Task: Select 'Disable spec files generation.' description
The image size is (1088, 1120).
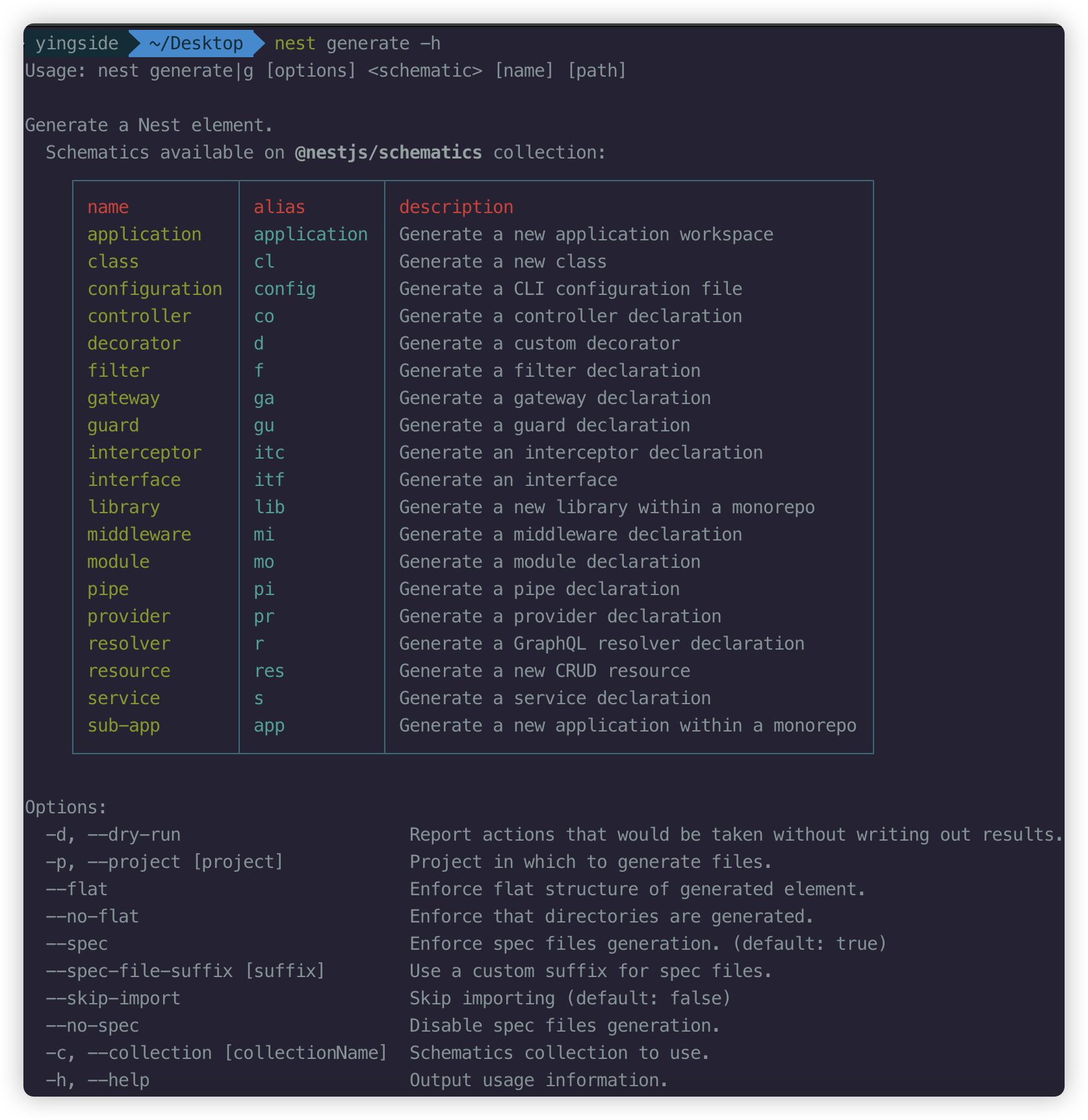Action: 565,1026
